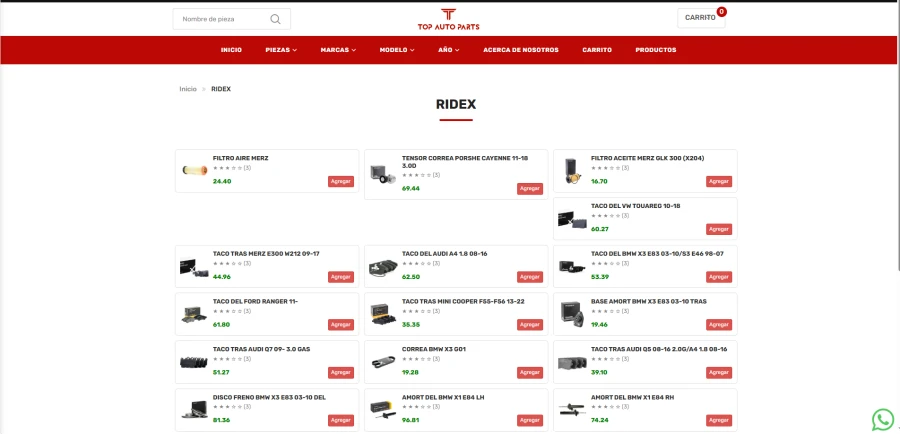Open PRODUCTOS menu item
This screenshot has height=434, width=900.
click(x=655, y=50)
